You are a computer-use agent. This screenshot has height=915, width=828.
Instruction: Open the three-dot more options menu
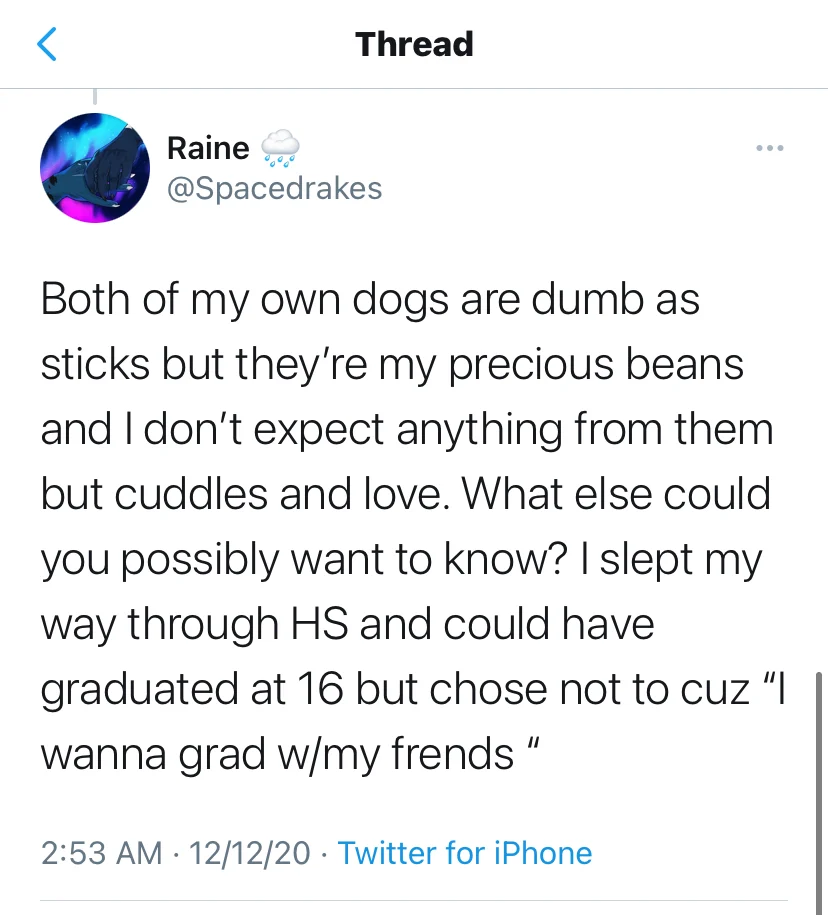[770, 148]
